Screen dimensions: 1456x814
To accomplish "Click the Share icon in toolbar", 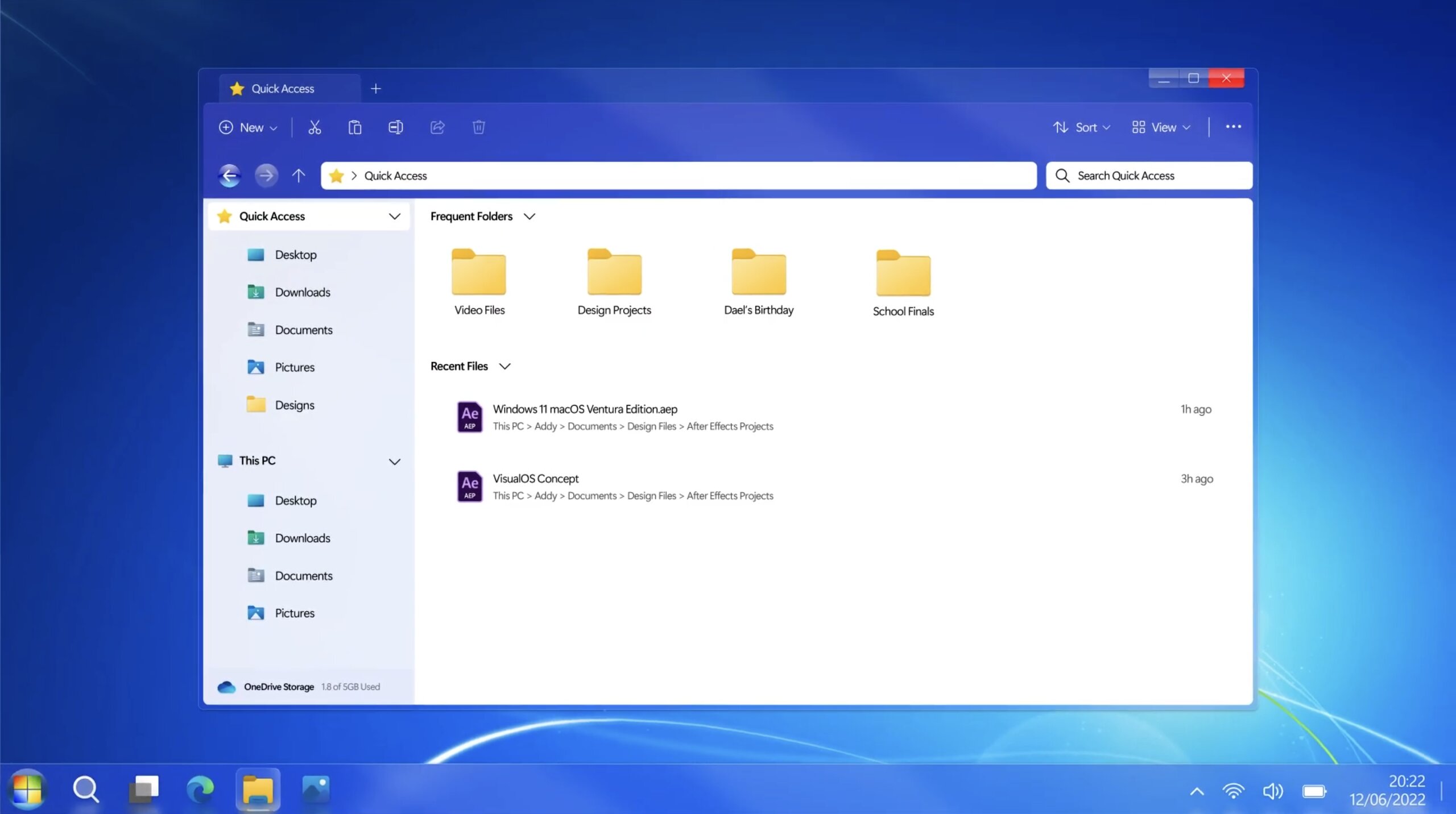I will (437, 127).
